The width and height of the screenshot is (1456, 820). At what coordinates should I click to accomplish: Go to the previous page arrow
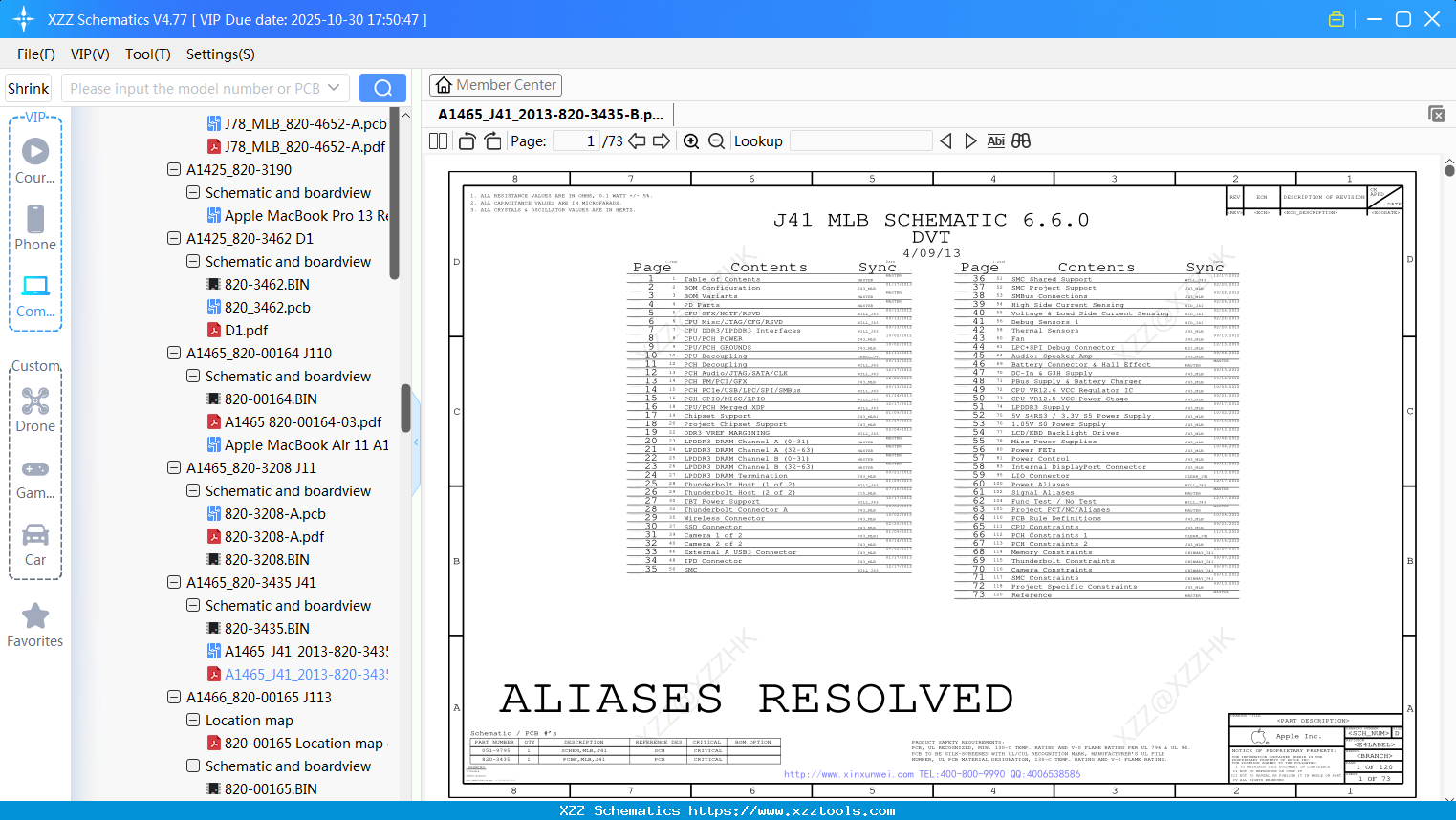click(x=638, y=141)
